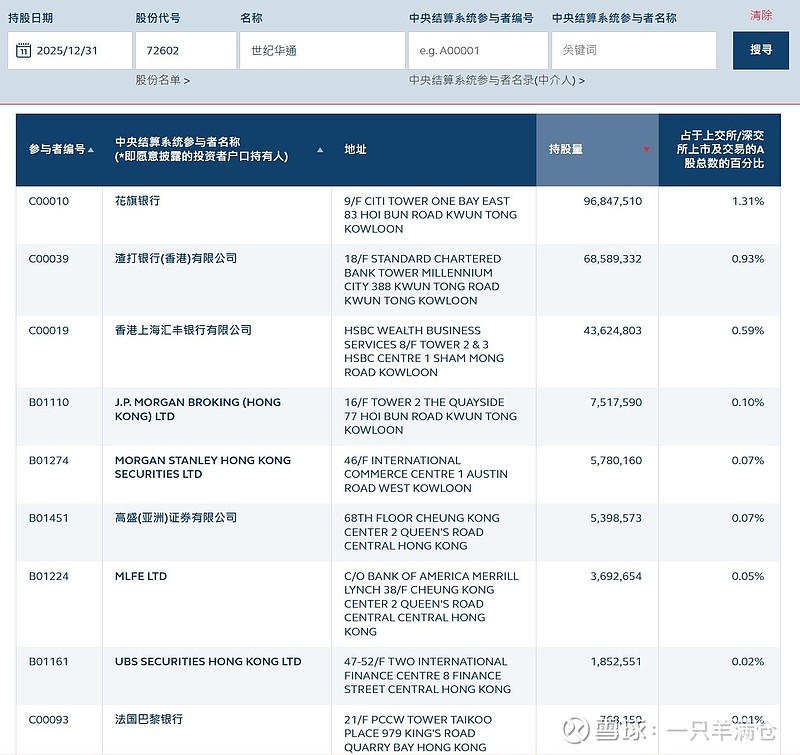The width and height of the screenshot is (800, 755).
Task: Open 中央结算系统参与者名录(中介人) link
Action: (496, 80)
